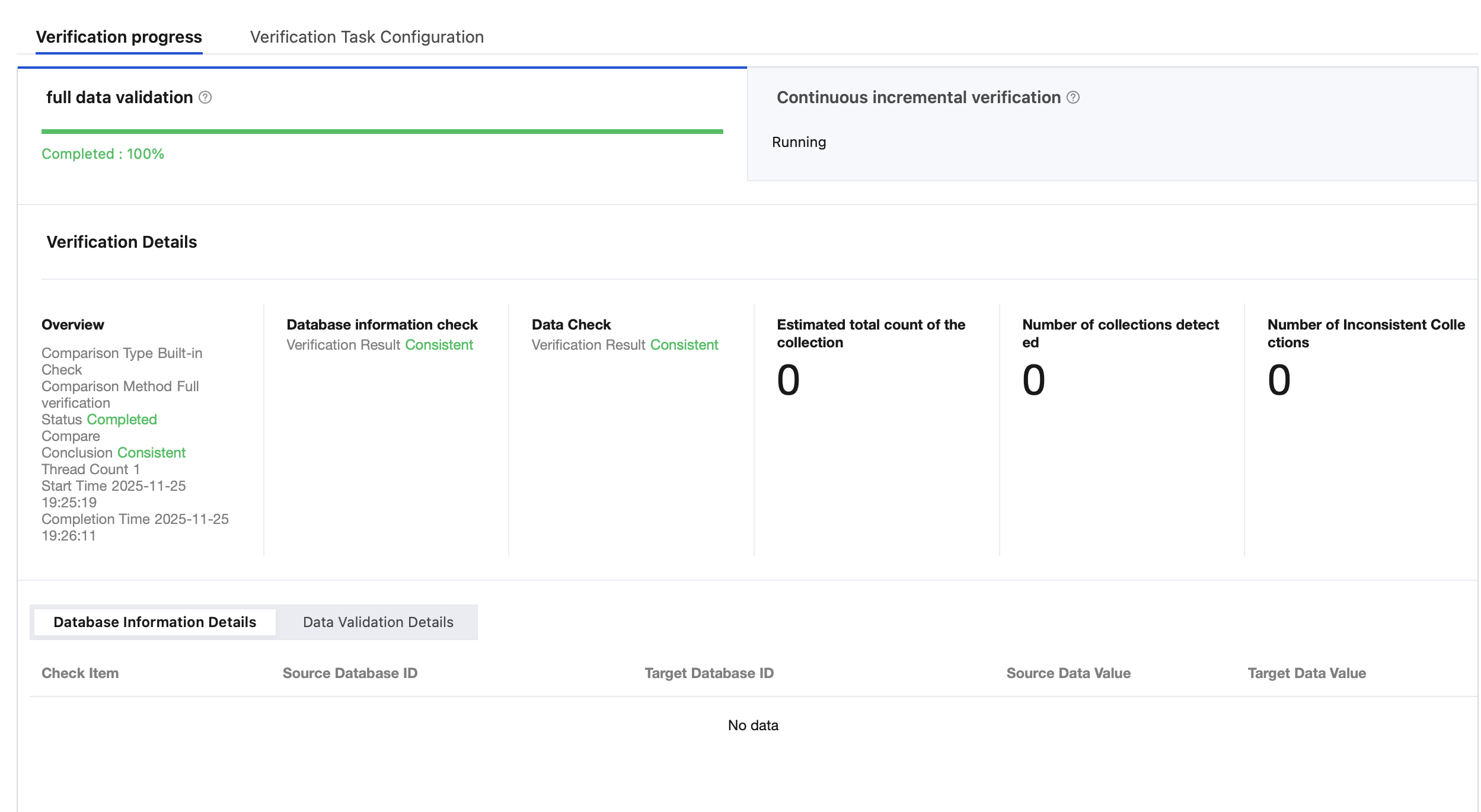Click the Target Database ID column header
The width and height of the screenshot is (1481, 812).
(708, 673)
